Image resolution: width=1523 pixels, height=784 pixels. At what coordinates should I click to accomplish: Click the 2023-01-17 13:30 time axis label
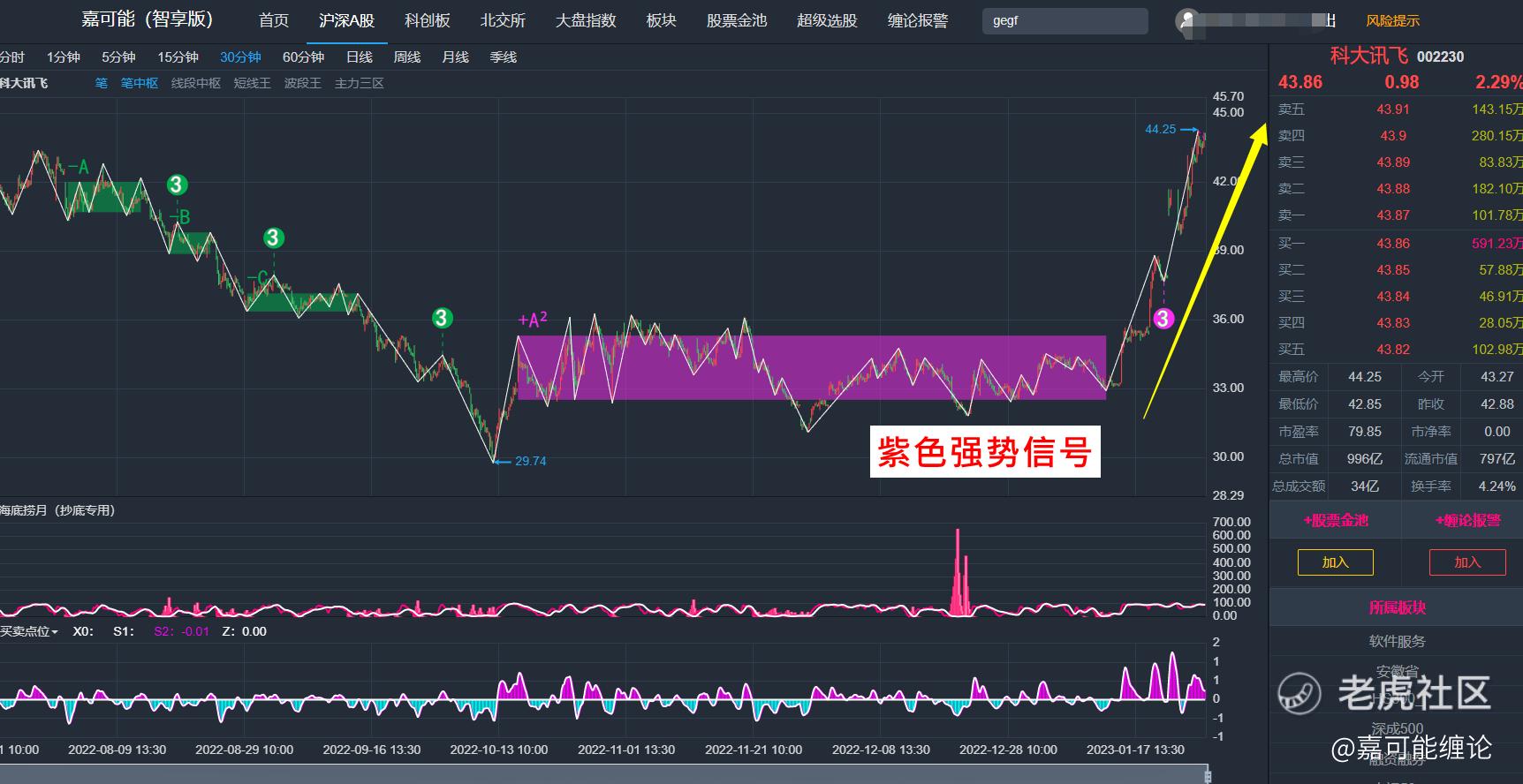pyautogui.click(x=1135, y=750)
